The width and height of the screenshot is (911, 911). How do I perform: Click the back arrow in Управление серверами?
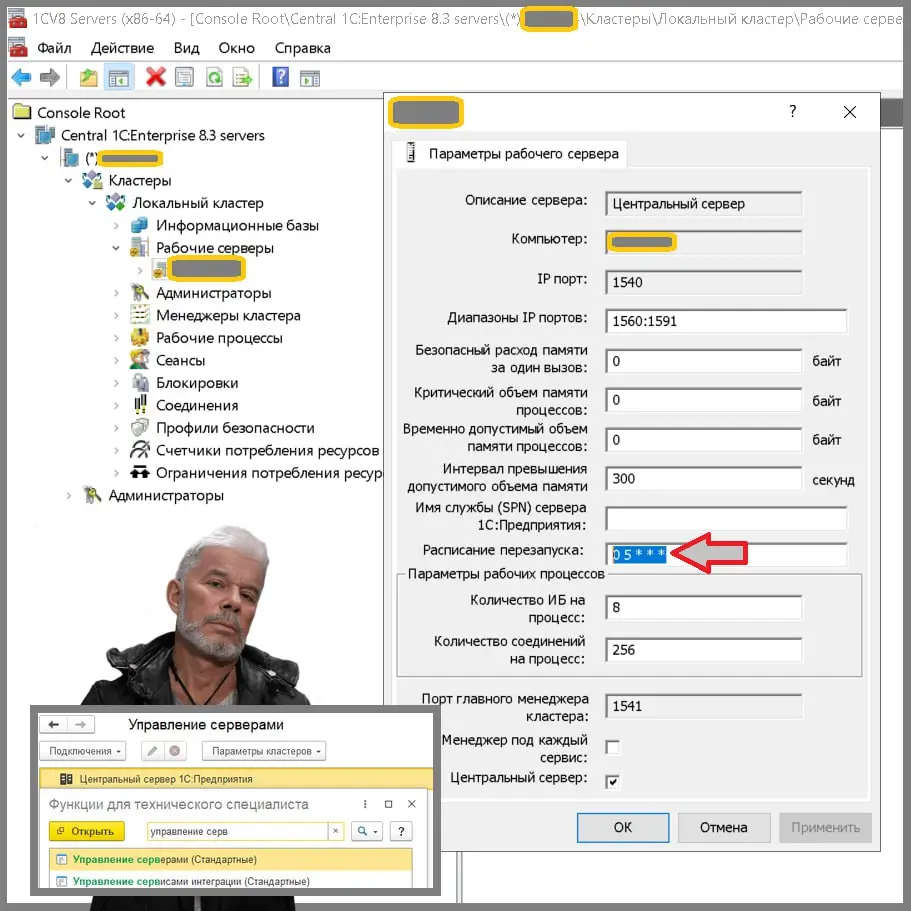[x=54, y=725]
